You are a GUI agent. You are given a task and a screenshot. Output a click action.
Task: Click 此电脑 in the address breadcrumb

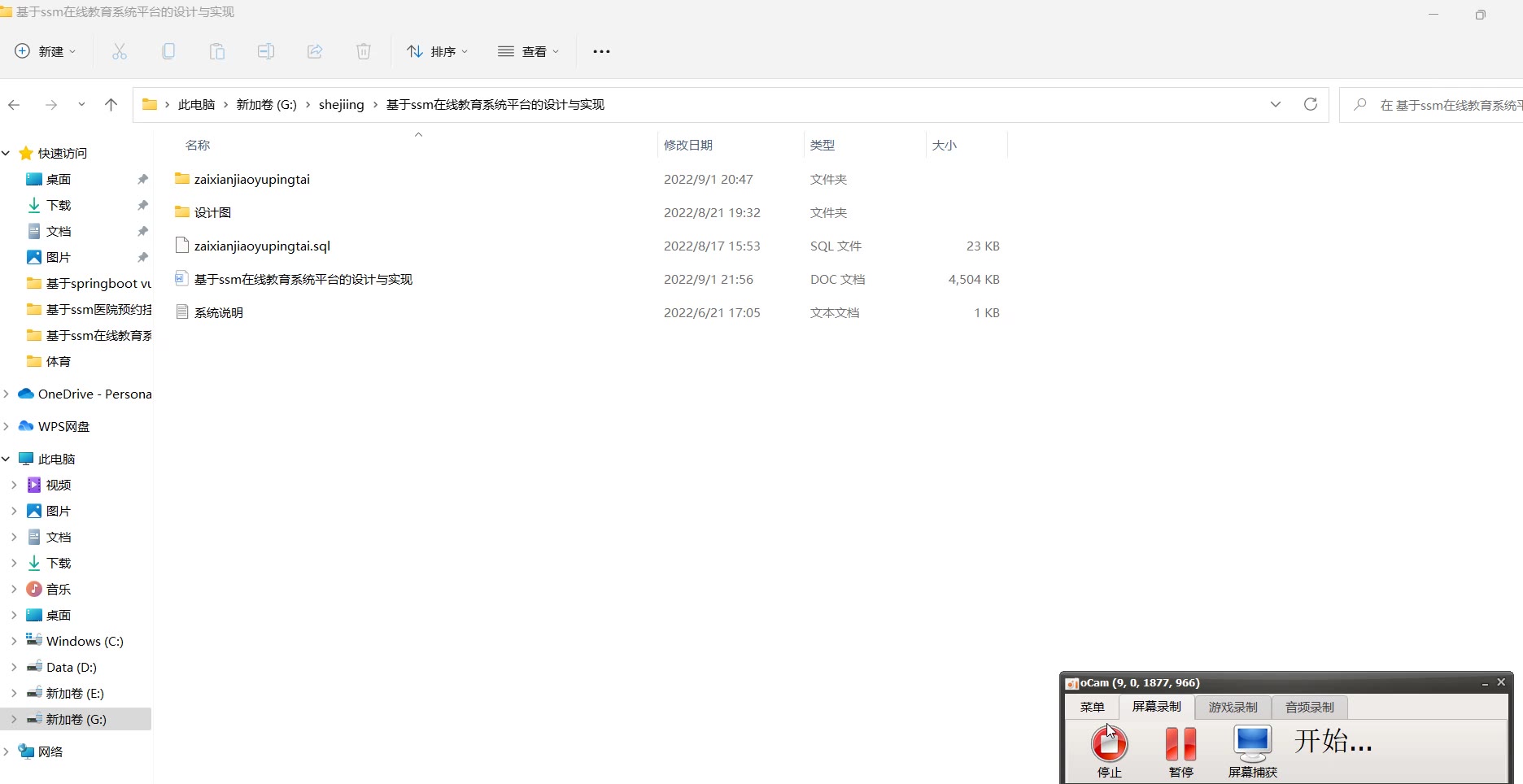click(x=196, y=104)
